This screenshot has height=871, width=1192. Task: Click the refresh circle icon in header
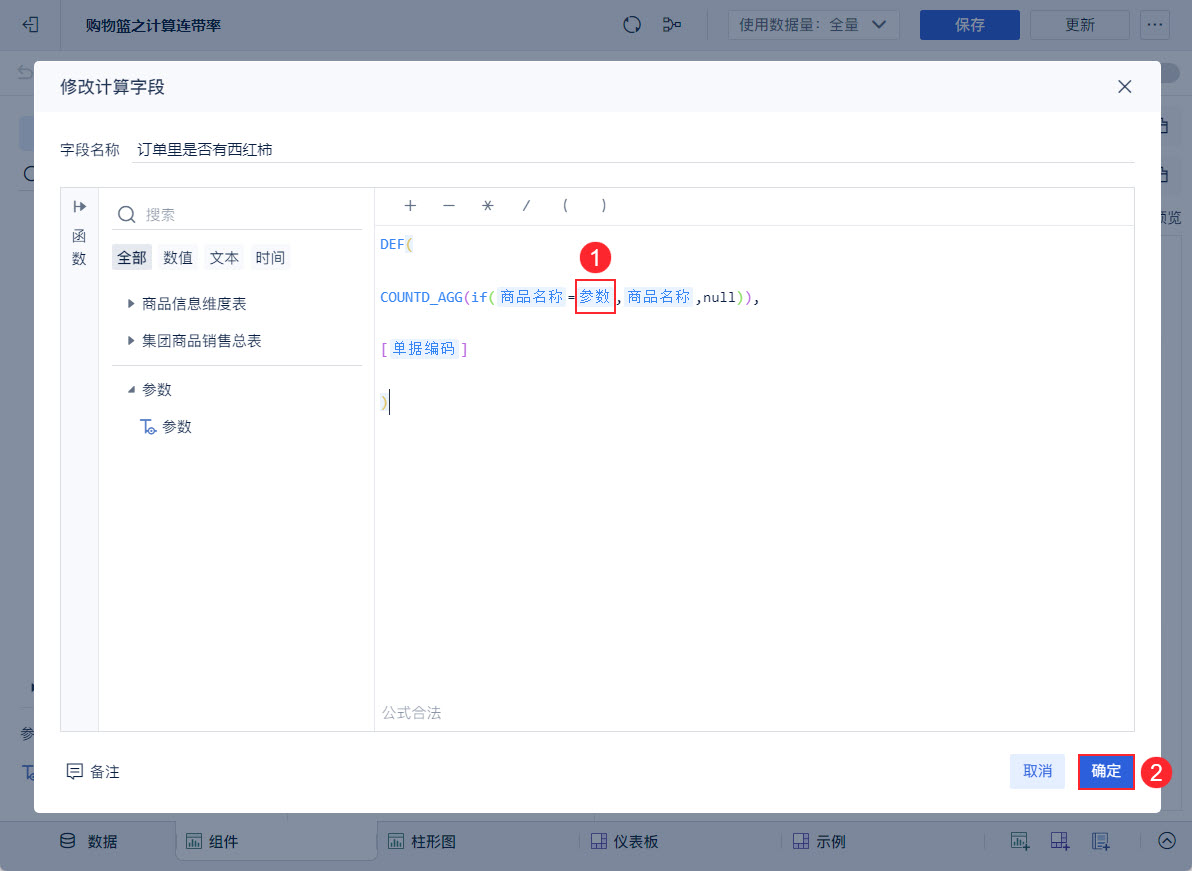point(632,25)
